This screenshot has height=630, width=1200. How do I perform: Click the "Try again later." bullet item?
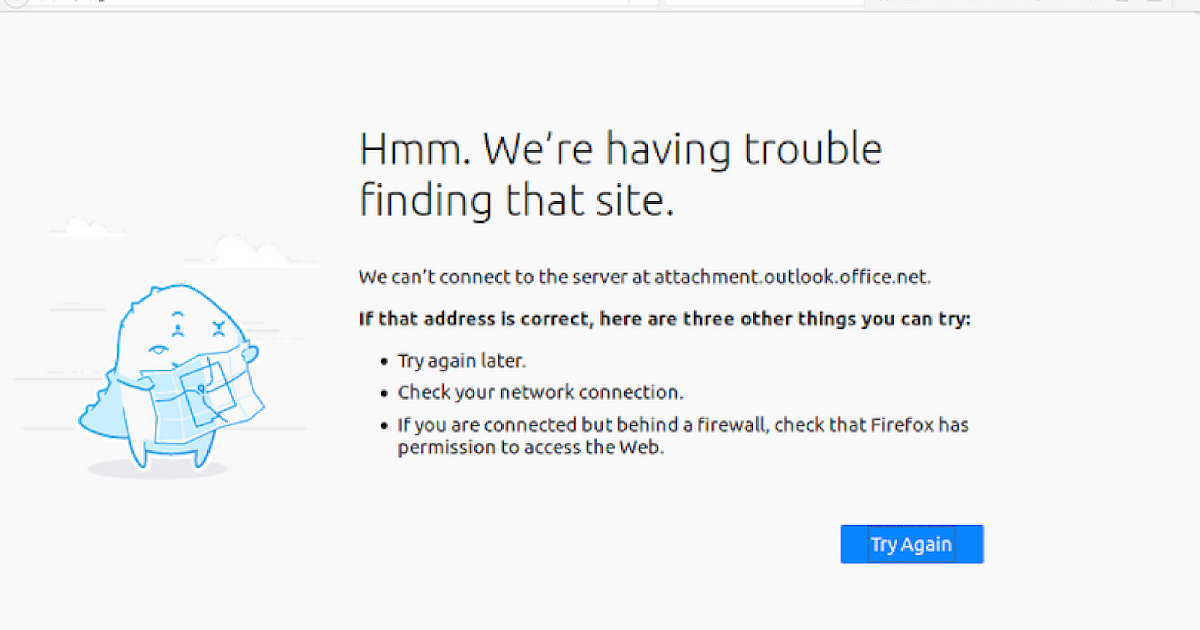(461, 361)
